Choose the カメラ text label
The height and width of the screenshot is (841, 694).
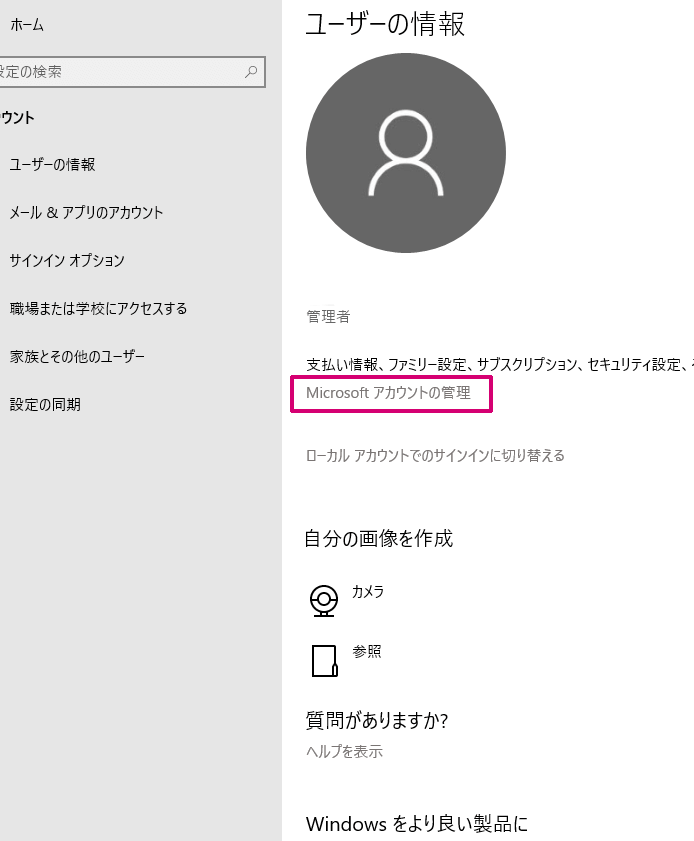point(368,592)
